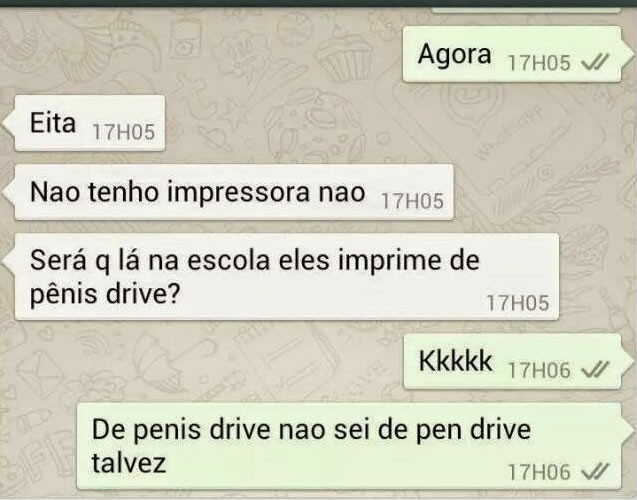This screenshot has width=637, height=500.
Task: Tap 17H05 timestamp on 'Será q lá' message
Action: click(518, 303)
